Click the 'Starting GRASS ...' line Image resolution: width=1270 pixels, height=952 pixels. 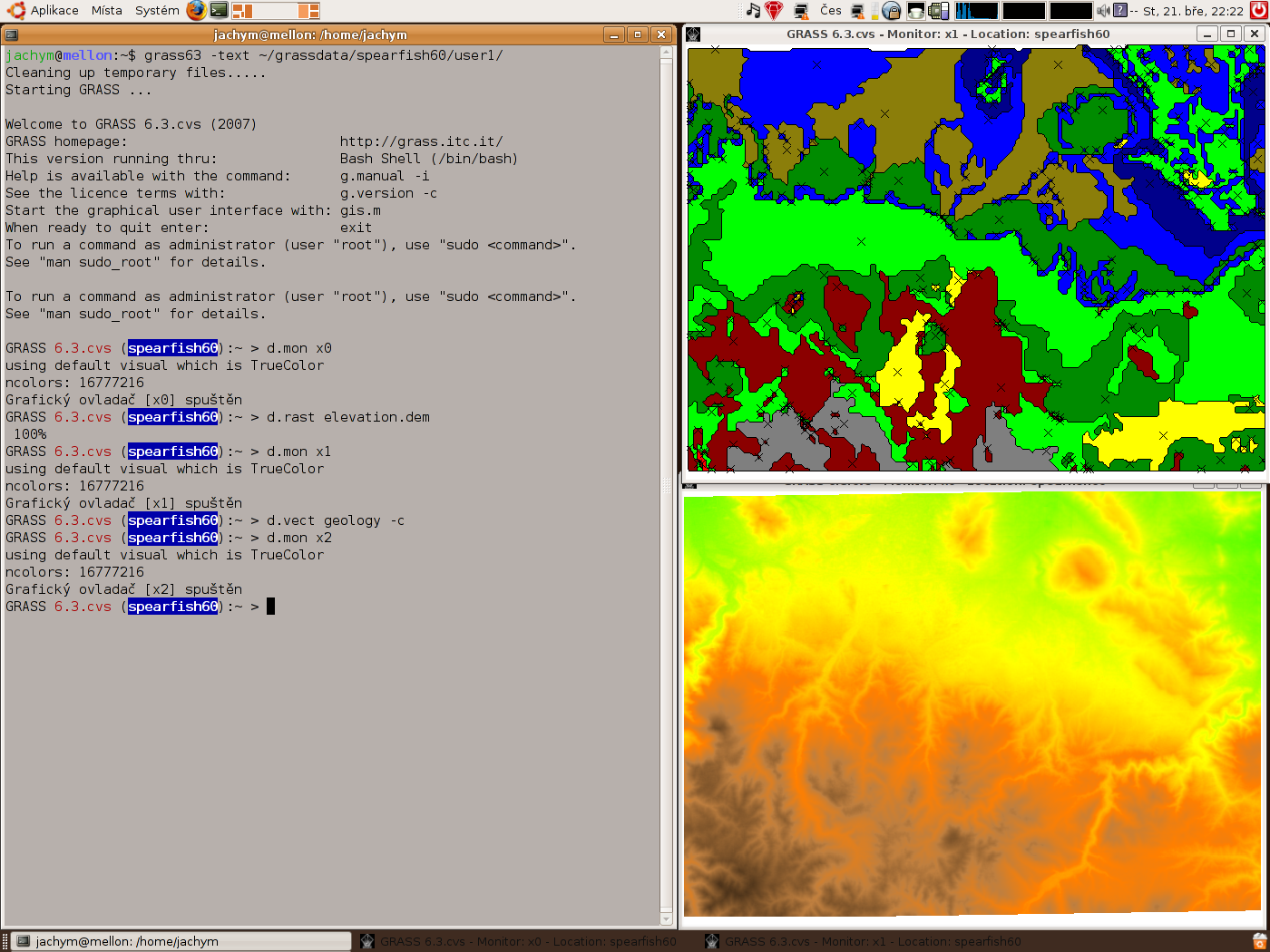[79, 90]
